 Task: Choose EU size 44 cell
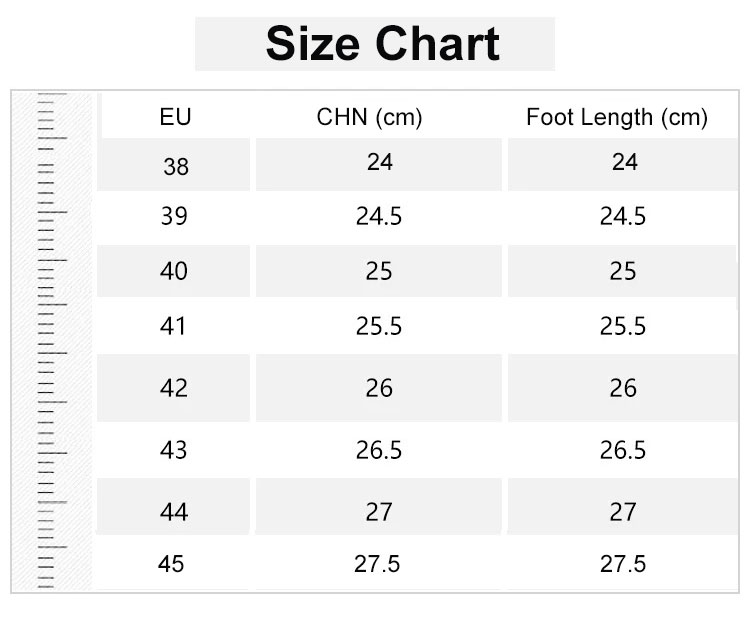tap(174, 513)
